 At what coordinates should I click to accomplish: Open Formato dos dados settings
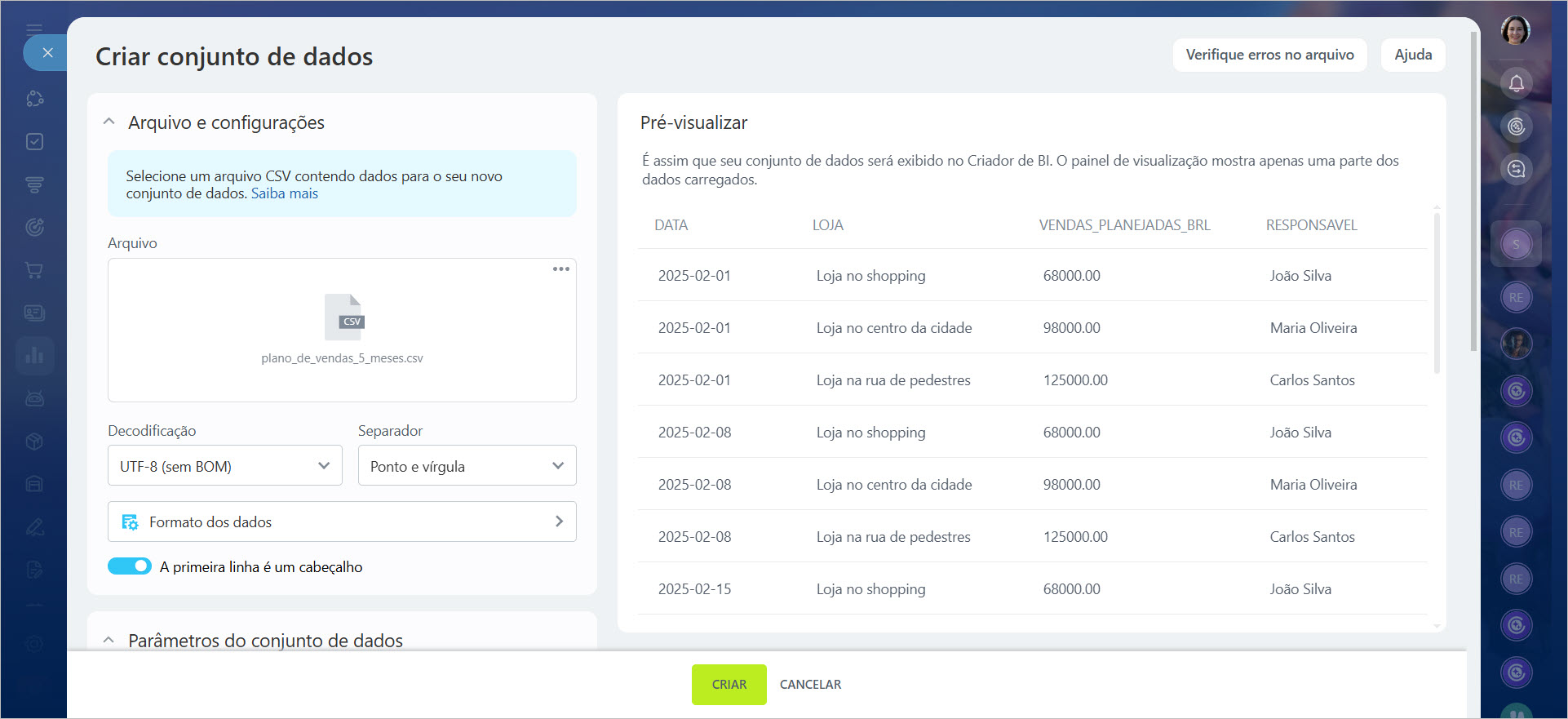click(342, 521)
